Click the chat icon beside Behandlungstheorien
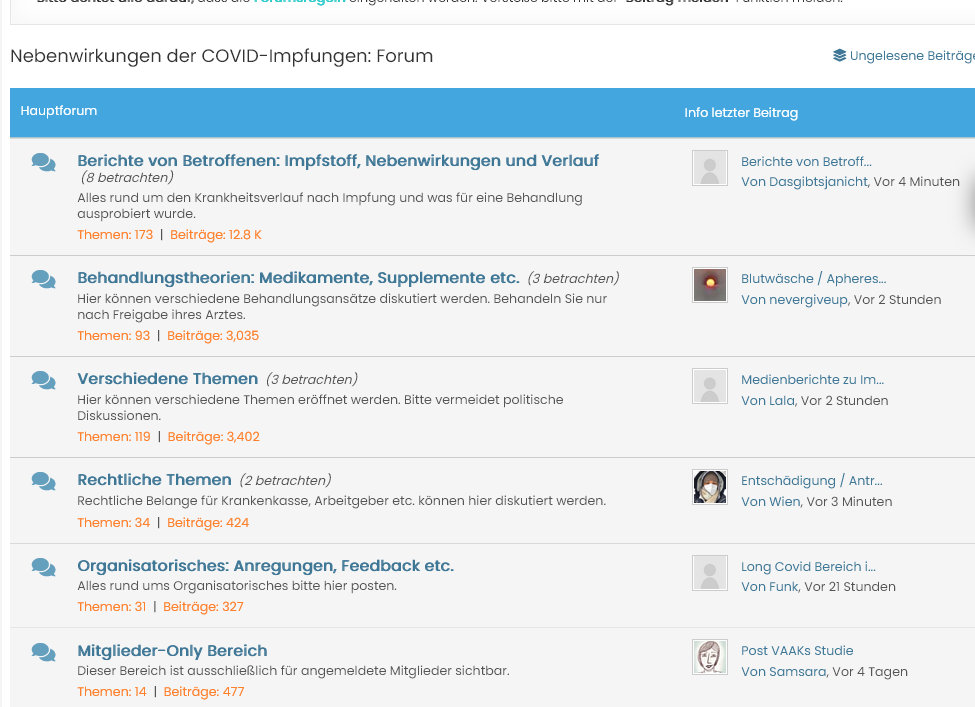Viewport: 975px width, 707px height. pyautogui.click(x=43, y=279)
